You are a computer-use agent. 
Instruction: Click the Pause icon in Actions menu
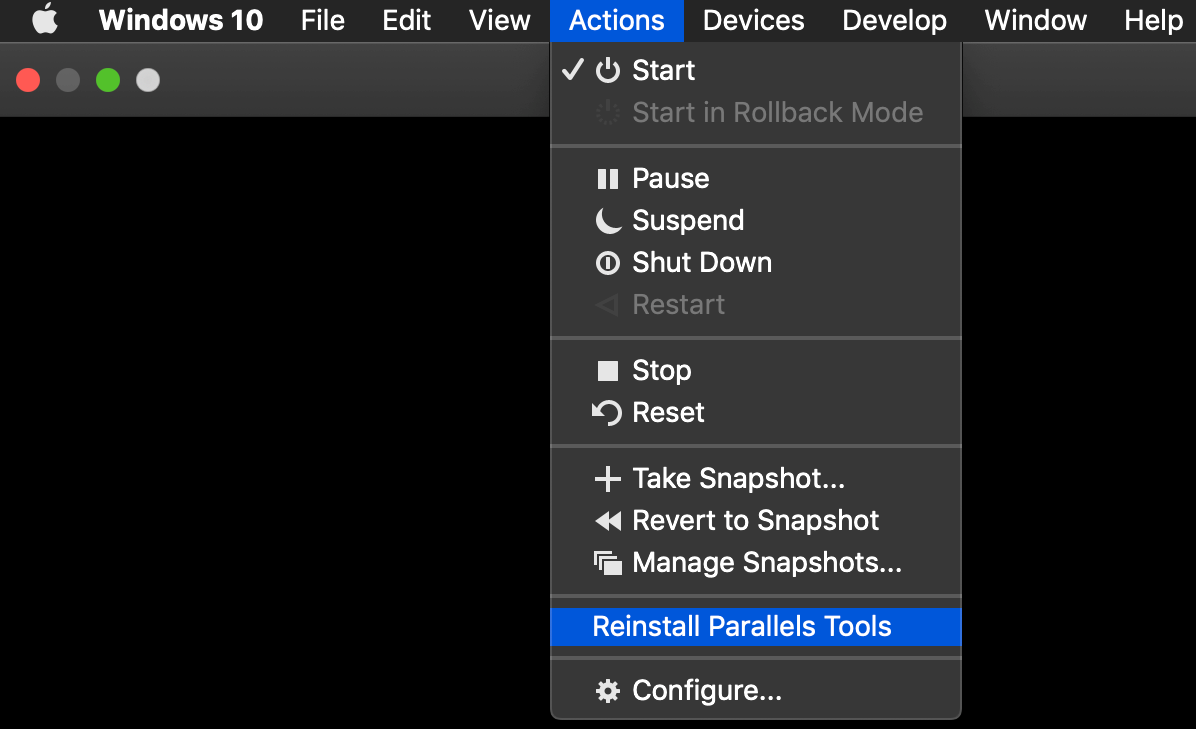[607, 179]
